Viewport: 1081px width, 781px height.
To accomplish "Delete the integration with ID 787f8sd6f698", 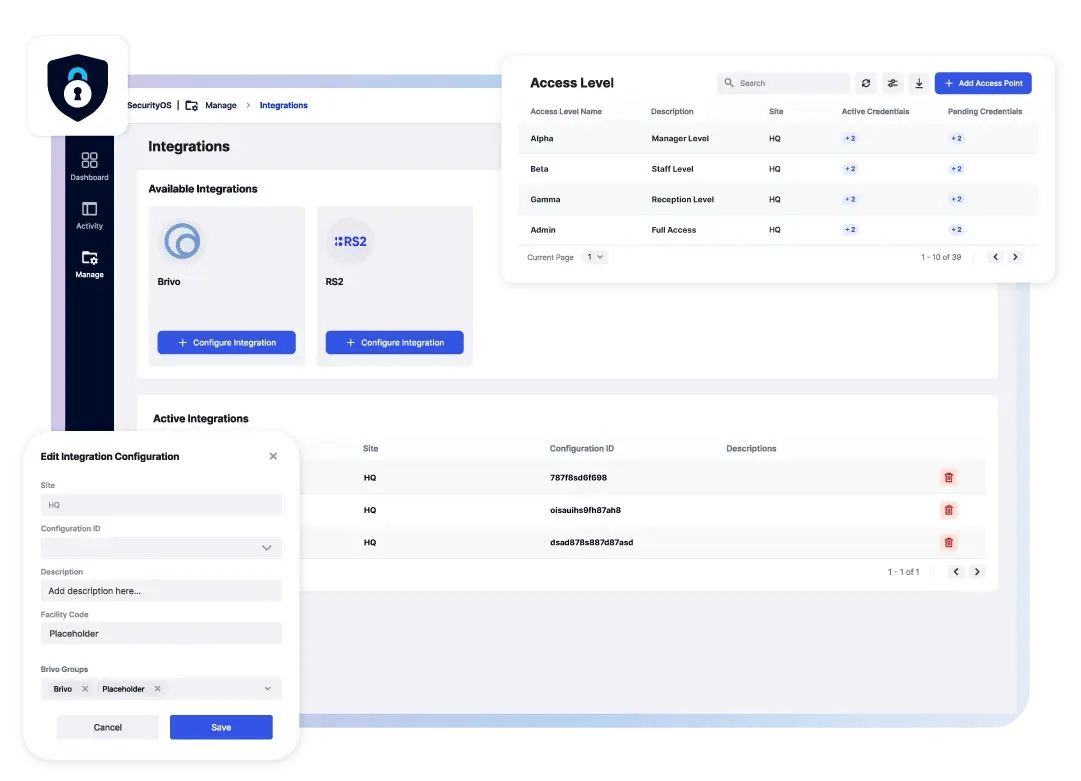I will (948, 478).
